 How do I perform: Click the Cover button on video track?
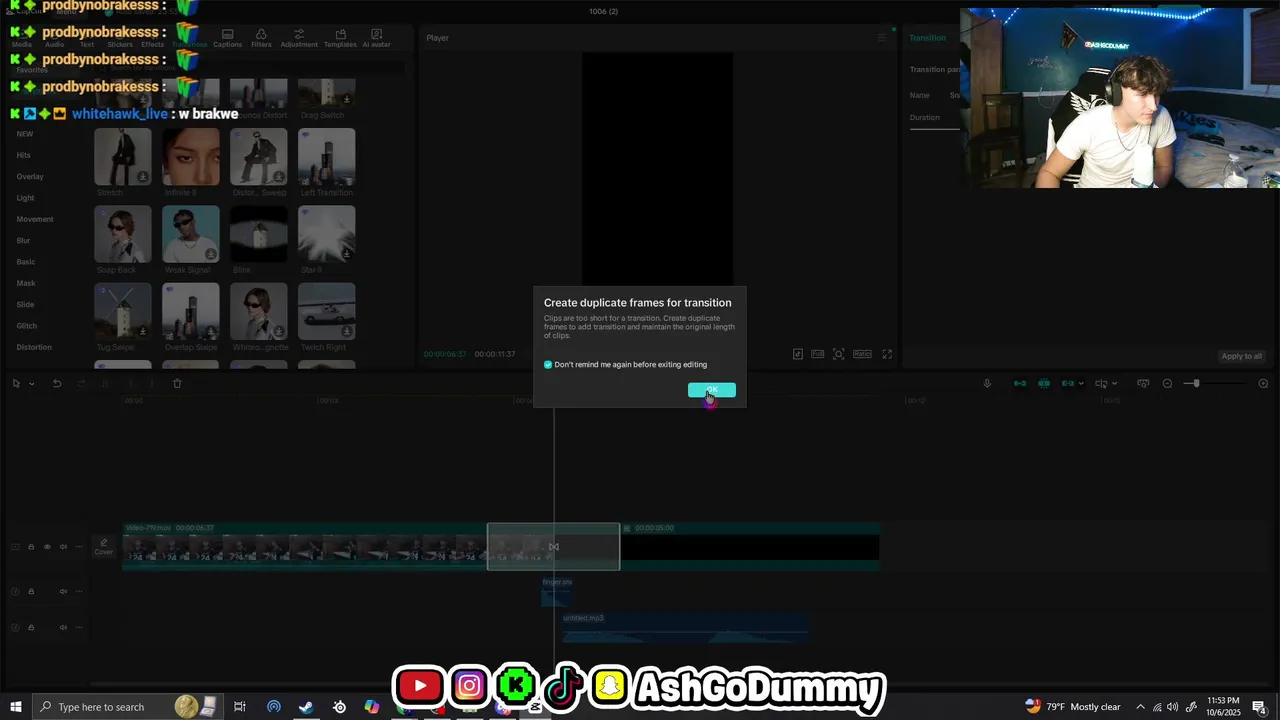click(104, 547)
